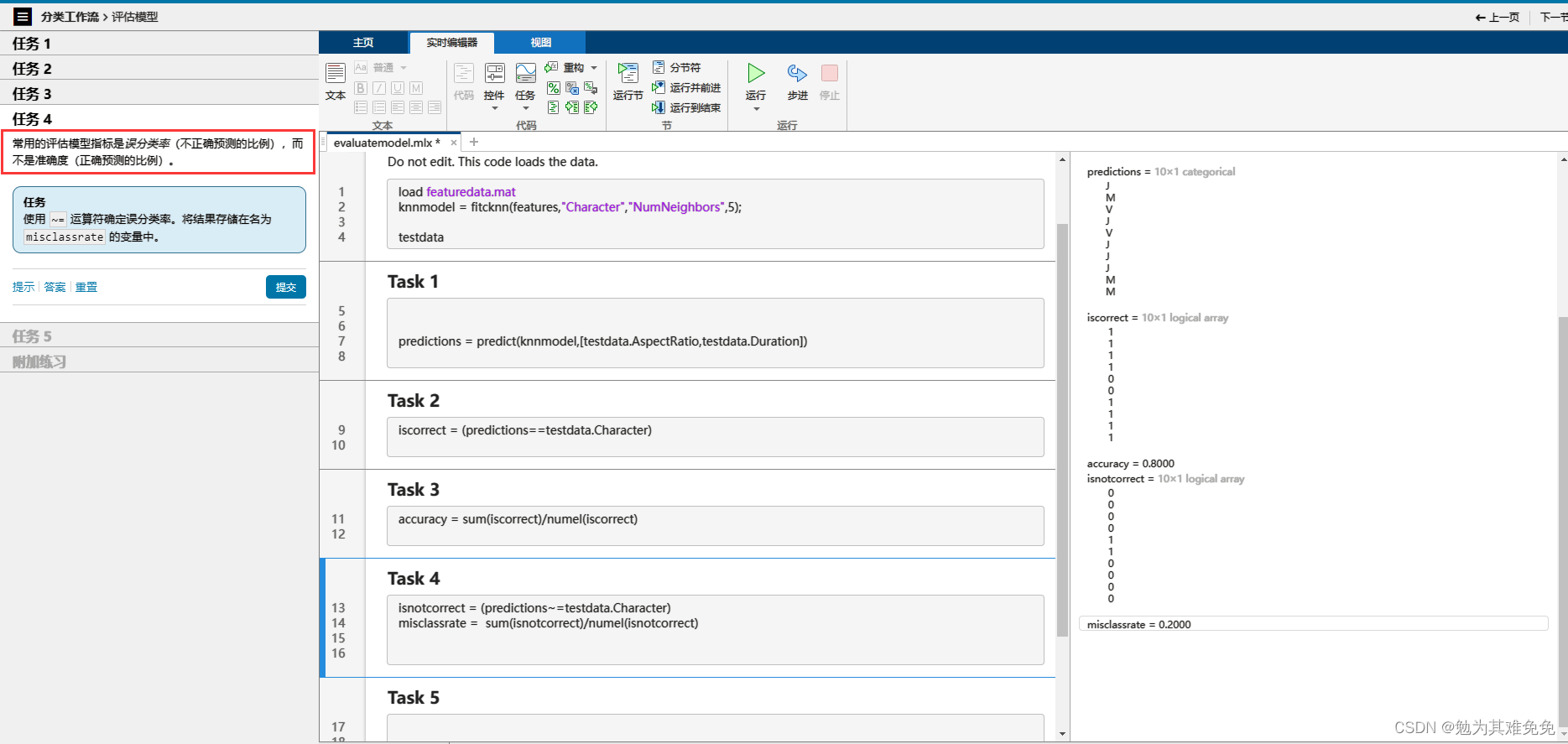1568x744 pixels.
Task: Click 运行并前进 (Run and Advance)
Action: pos(686,87)
